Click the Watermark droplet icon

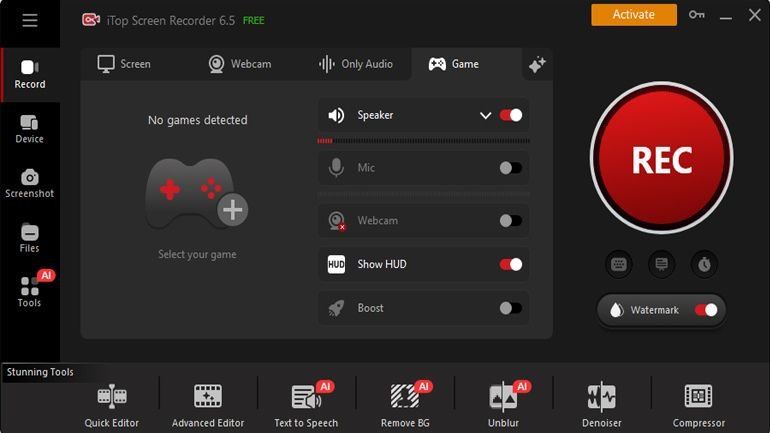[616, 310]
